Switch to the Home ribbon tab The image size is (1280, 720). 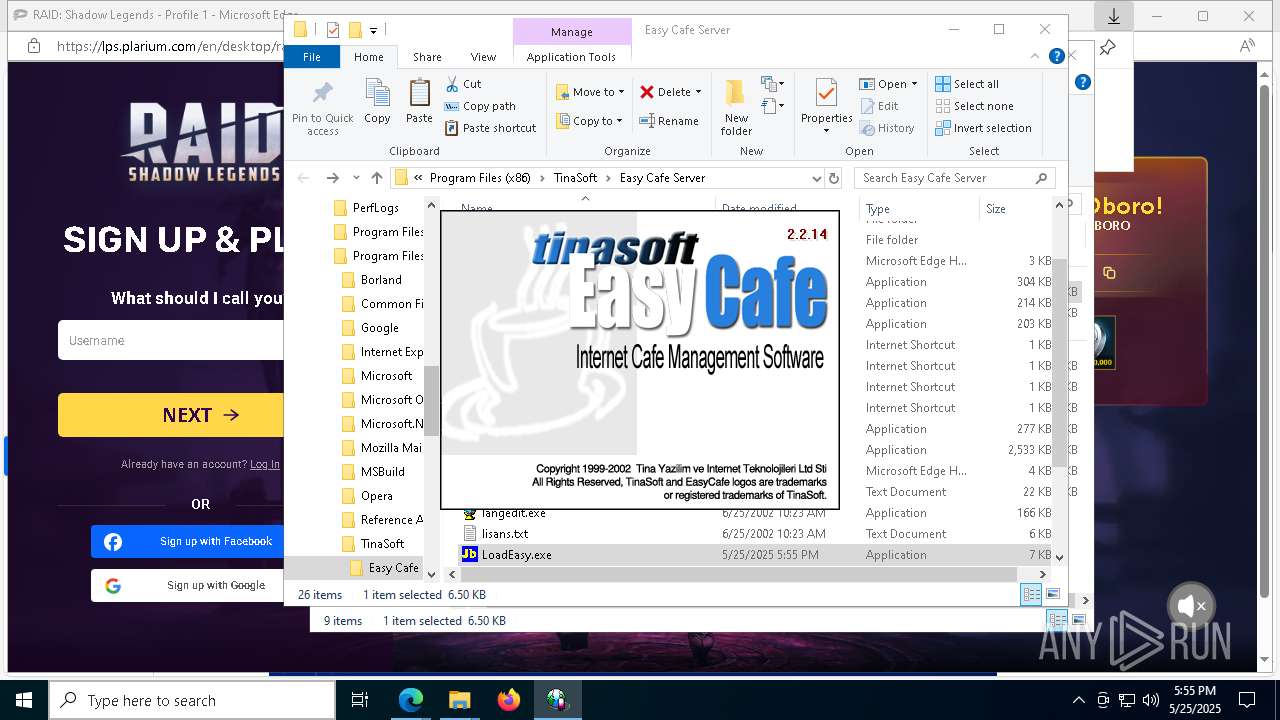[x=368, y=57]
